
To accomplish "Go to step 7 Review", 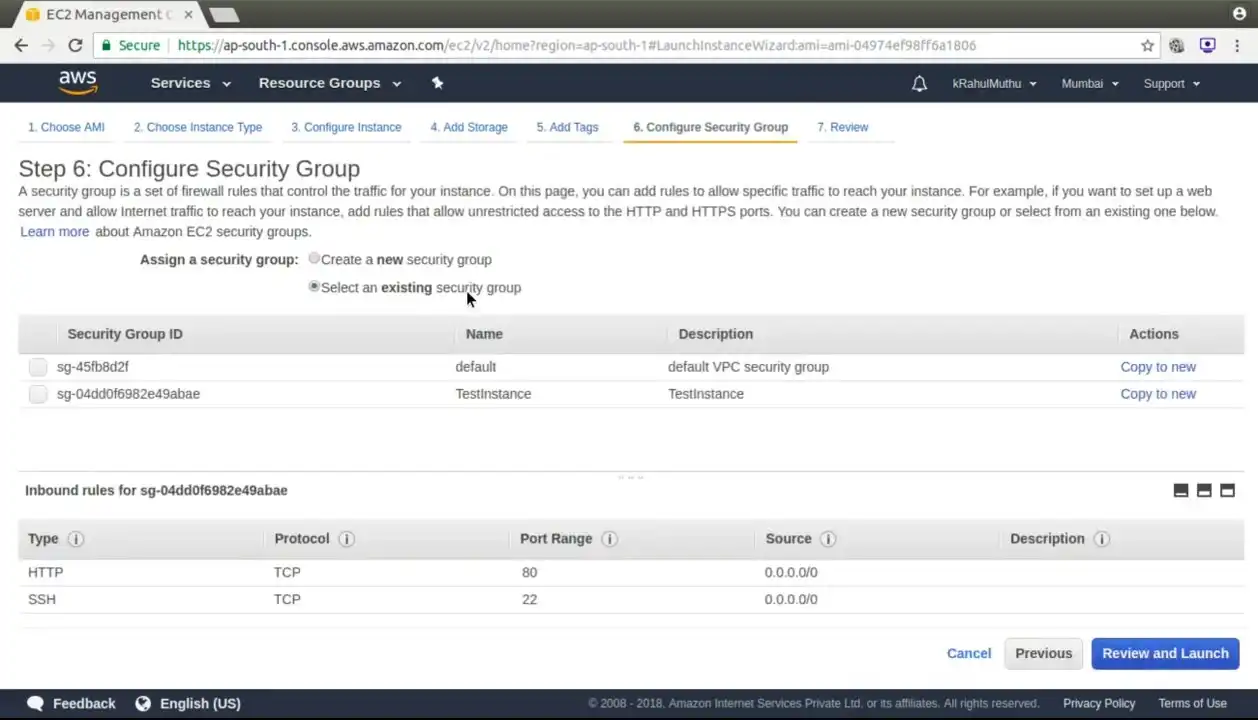I will (843, 127).
